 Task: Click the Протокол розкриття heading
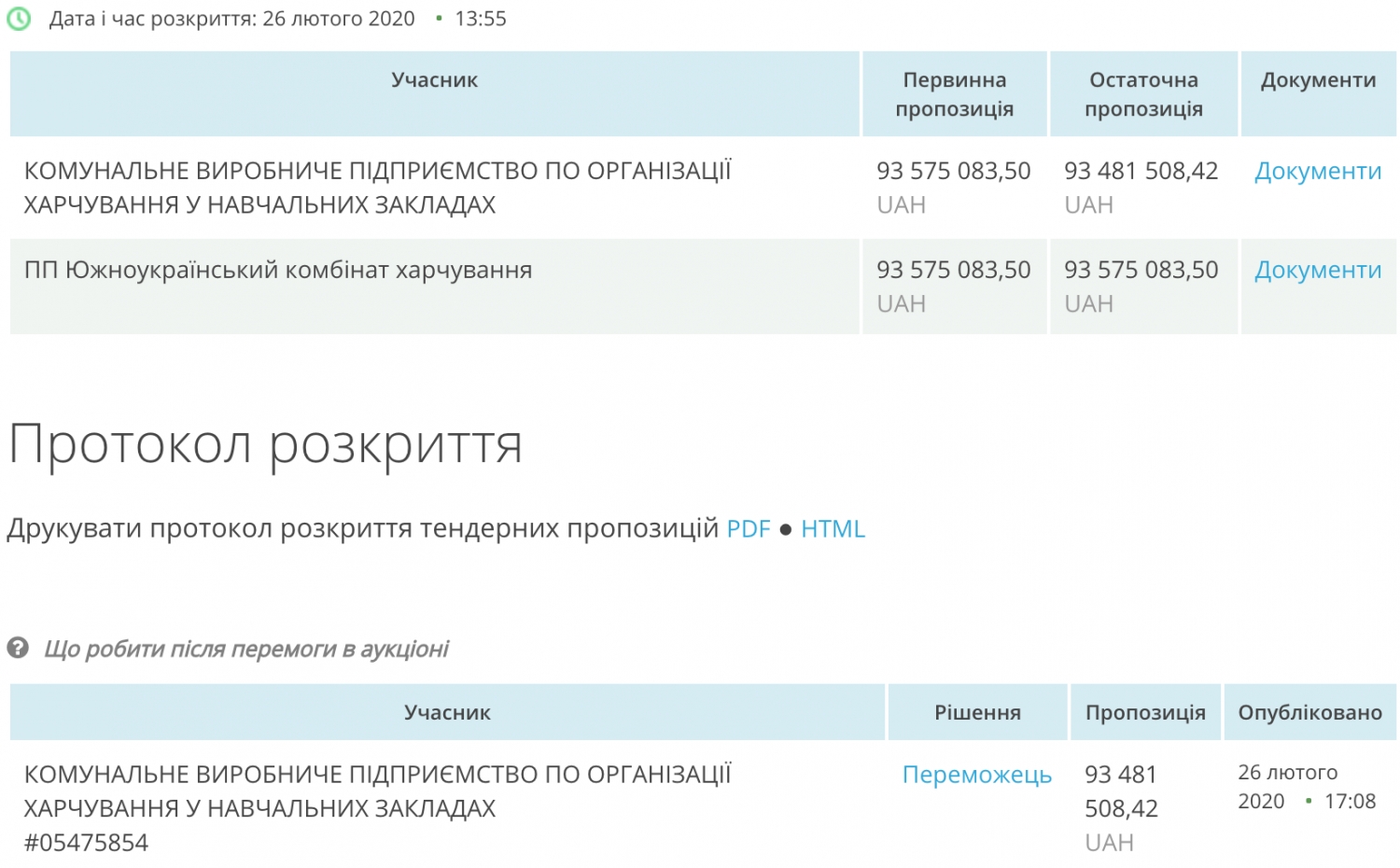tap(265, 444)
